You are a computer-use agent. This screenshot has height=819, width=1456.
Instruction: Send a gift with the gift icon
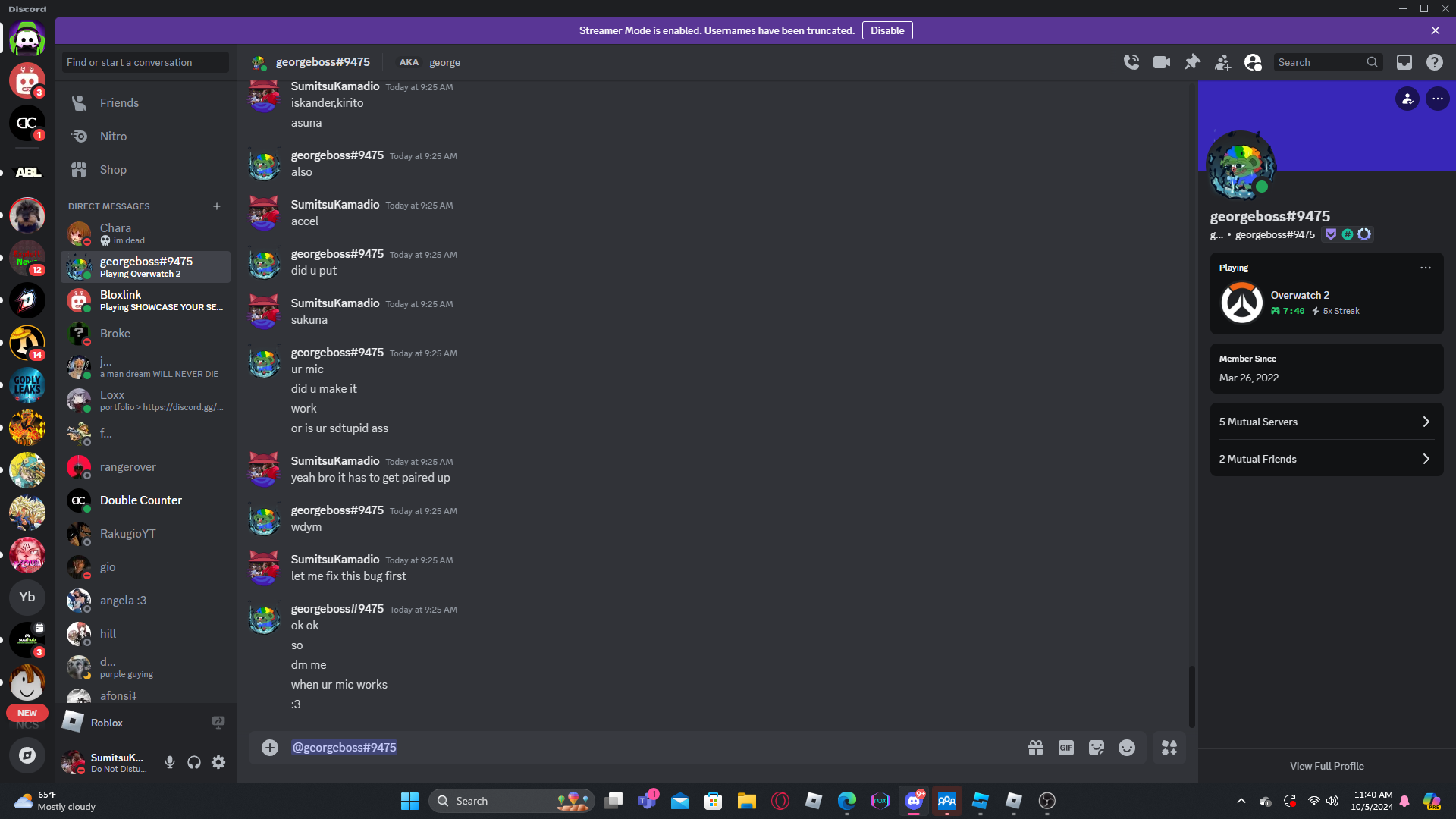tap(1036, 748)
